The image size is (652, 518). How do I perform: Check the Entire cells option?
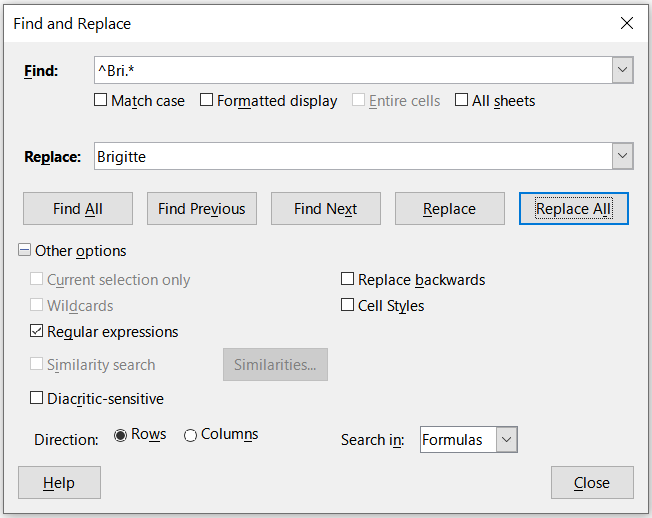(358, 100)
